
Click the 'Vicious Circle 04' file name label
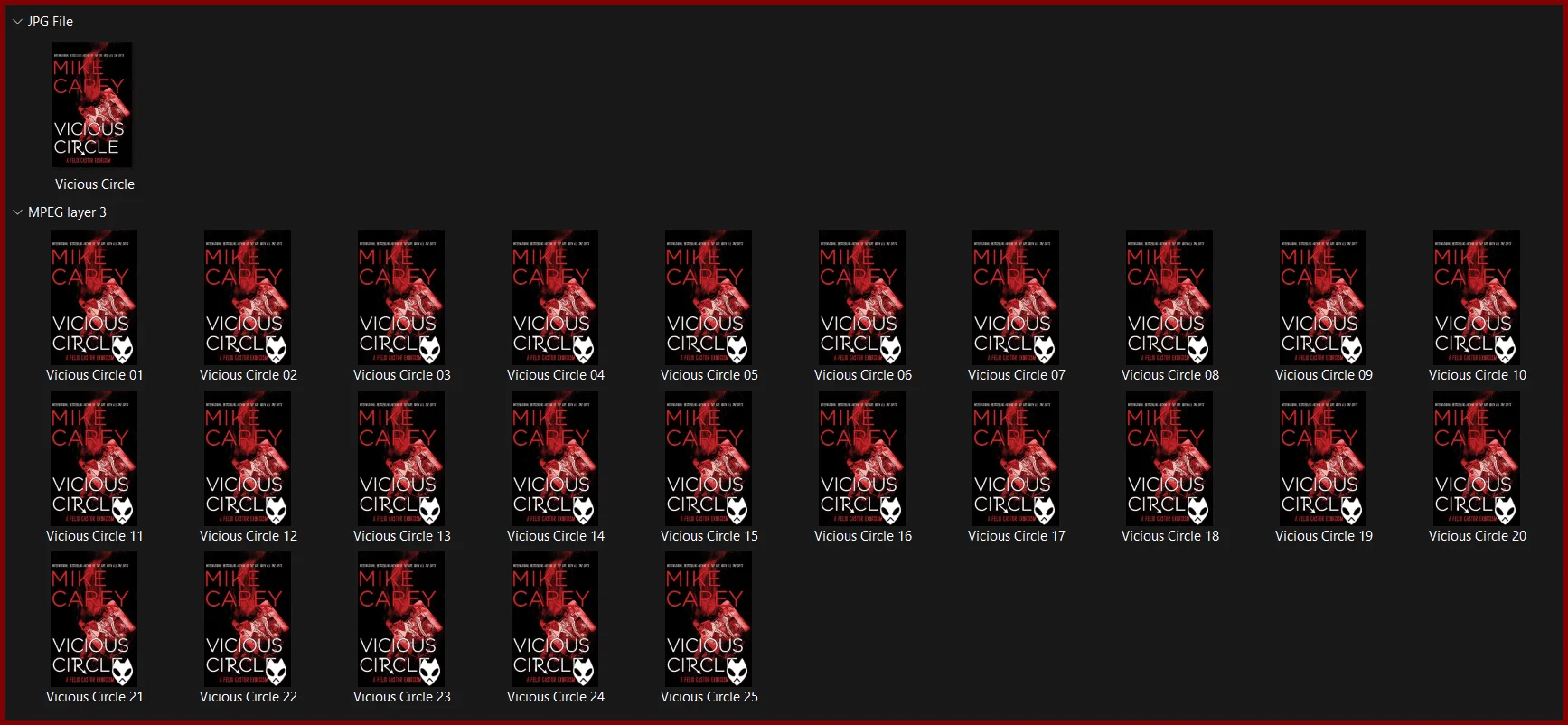click(556, 375)
